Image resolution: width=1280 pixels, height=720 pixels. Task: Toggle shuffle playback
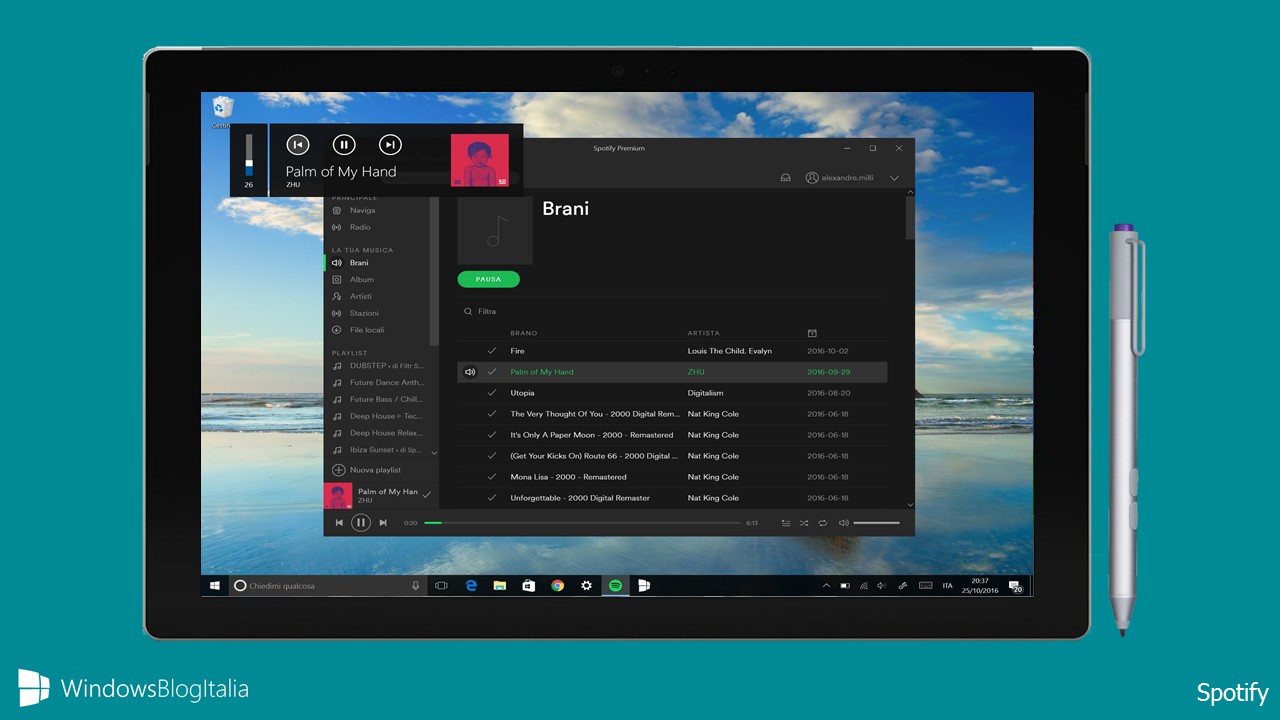[804, 523]
